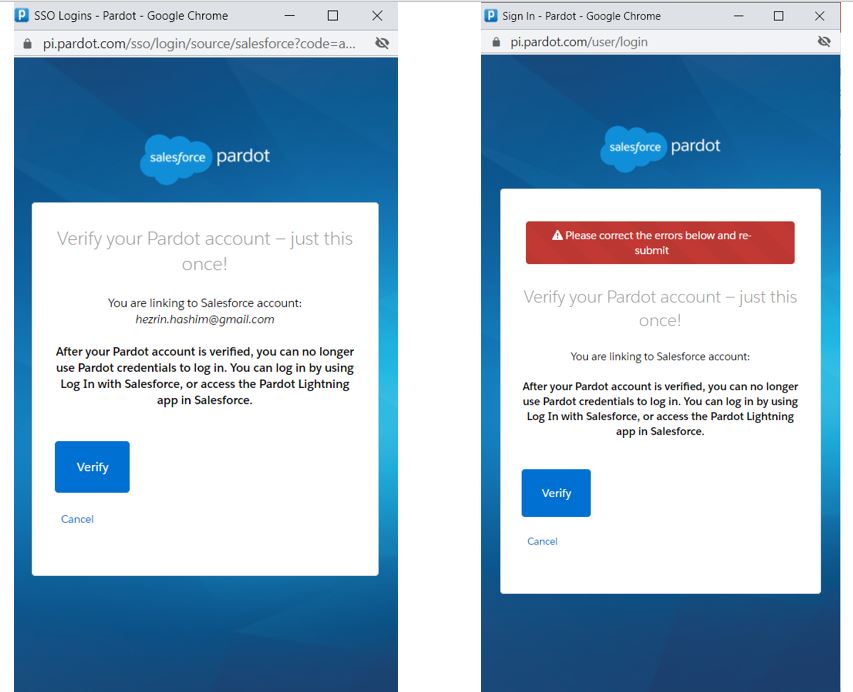Click 'Verify your Pardot account' heading in SSO window
This screenshot has height=692, width=853.
205,251
